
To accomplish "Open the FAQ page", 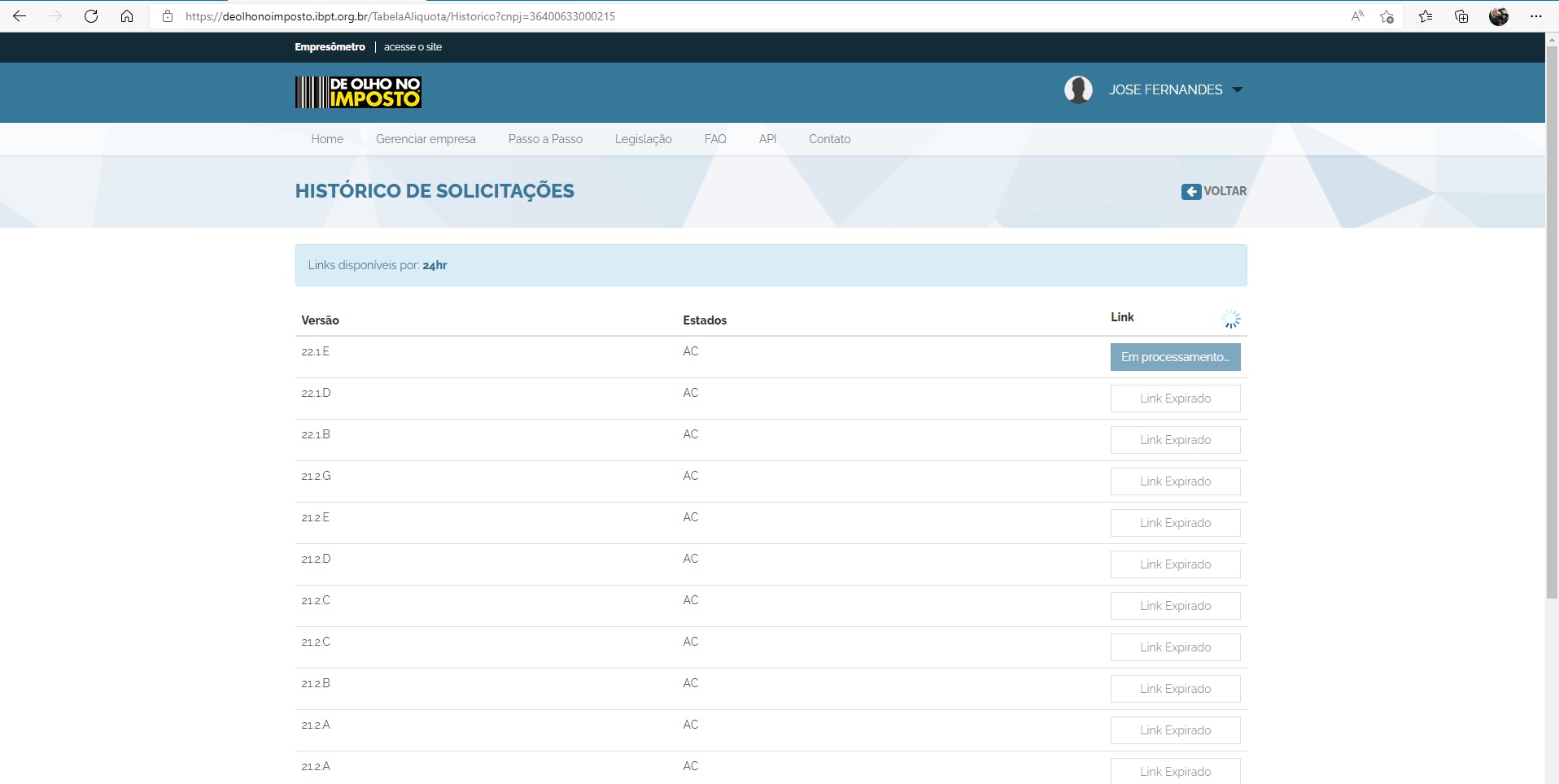I will click(x=715, y=139).
